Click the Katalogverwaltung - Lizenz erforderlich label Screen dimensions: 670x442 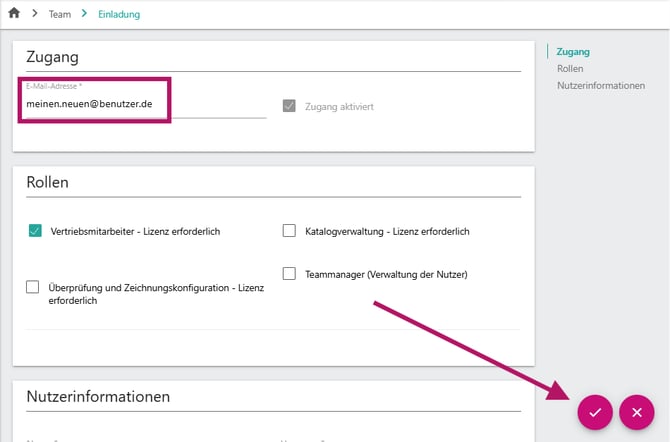(387, 231)
